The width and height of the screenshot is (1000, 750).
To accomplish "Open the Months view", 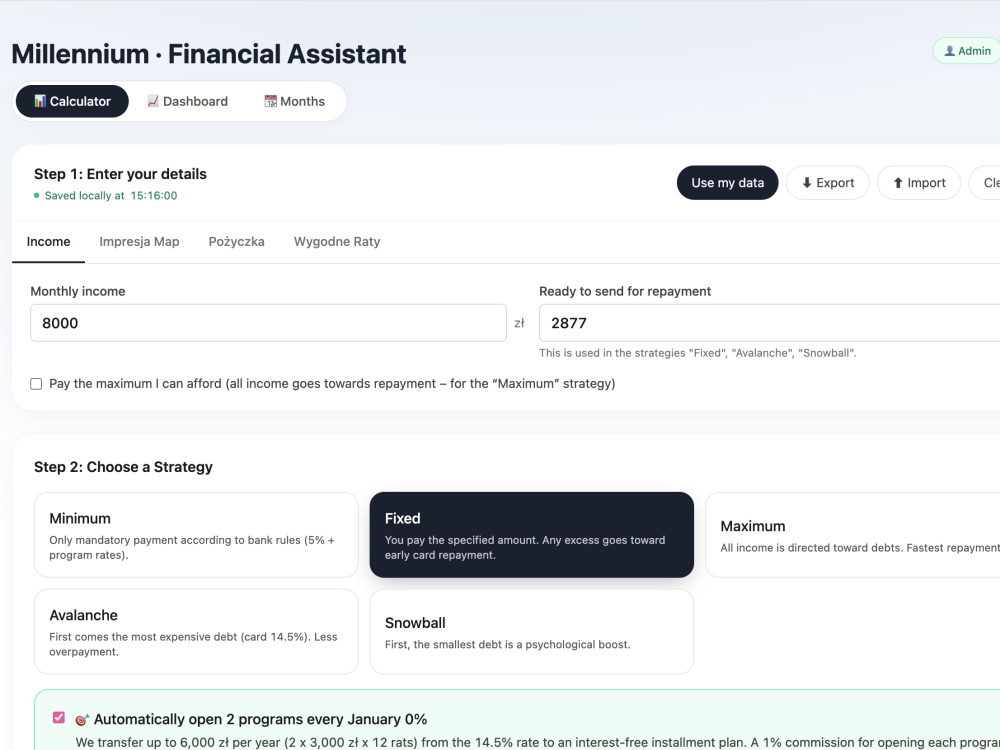I will pyautogui.click(x=295, y=101).
